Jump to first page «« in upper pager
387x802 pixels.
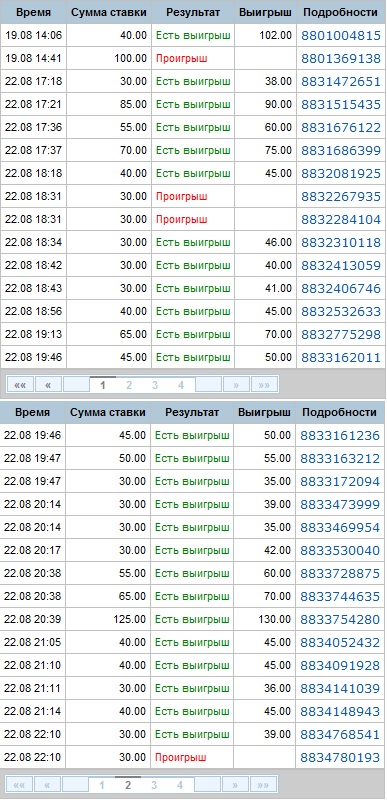20,385
